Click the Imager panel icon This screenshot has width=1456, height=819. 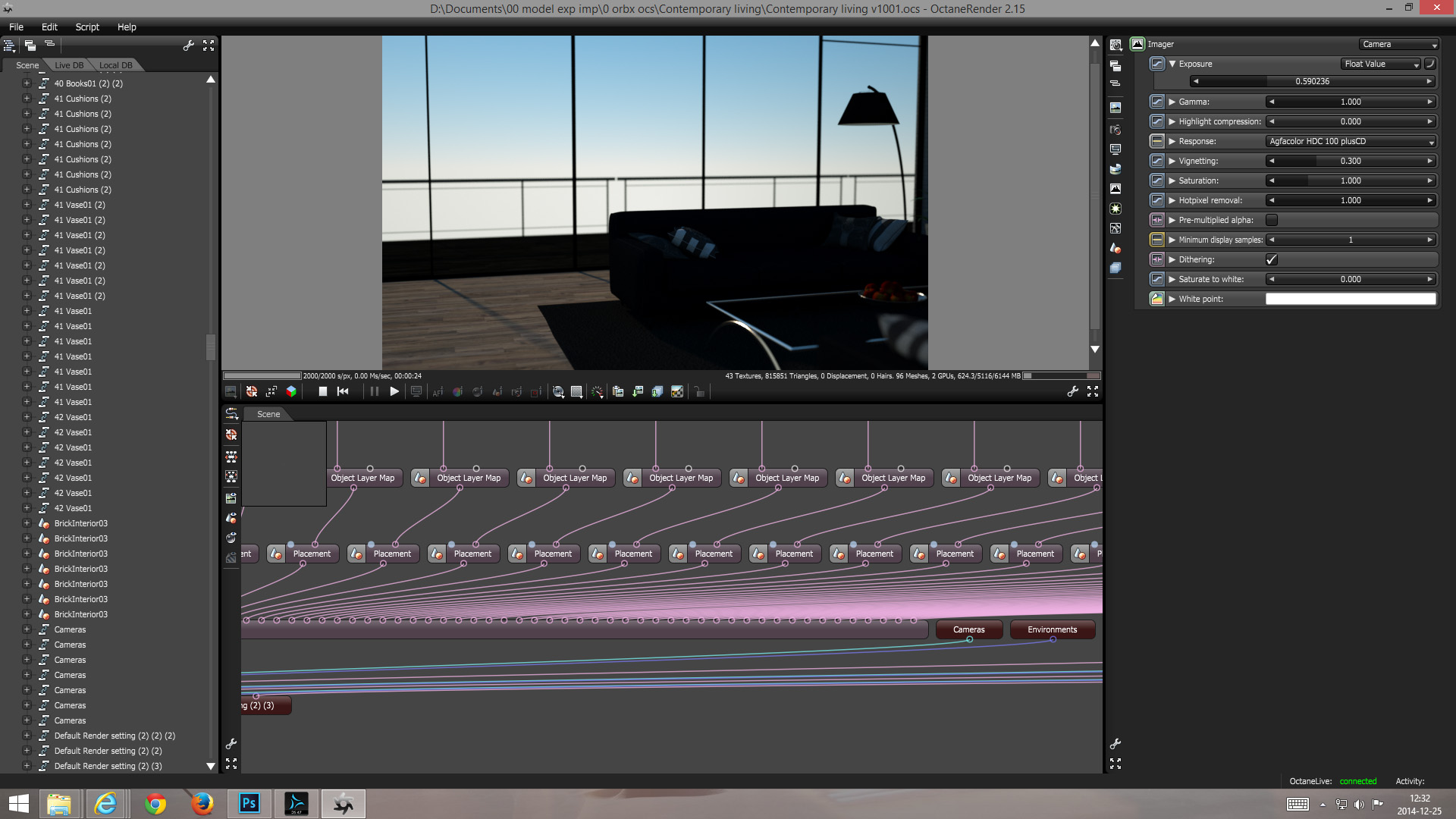click(x=1137, y=44)
